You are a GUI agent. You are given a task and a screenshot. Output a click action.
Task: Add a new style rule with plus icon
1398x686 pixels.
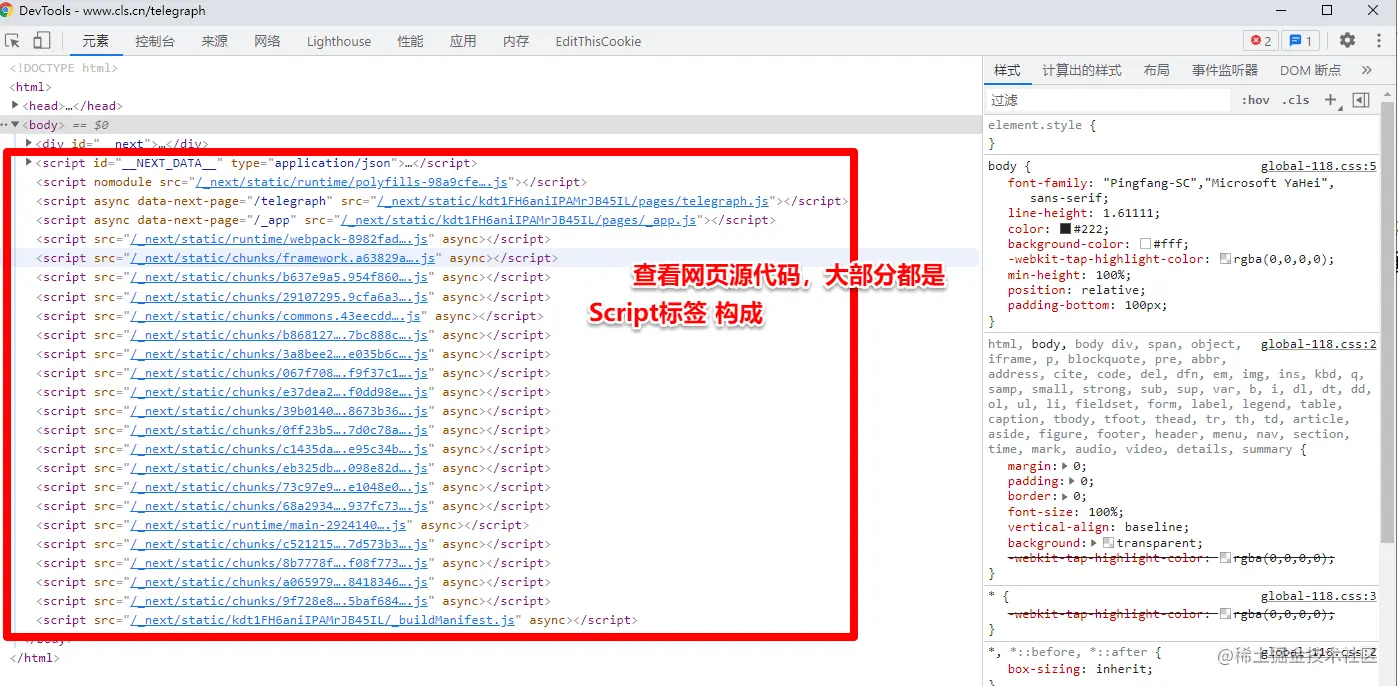tap(1330, 100)
